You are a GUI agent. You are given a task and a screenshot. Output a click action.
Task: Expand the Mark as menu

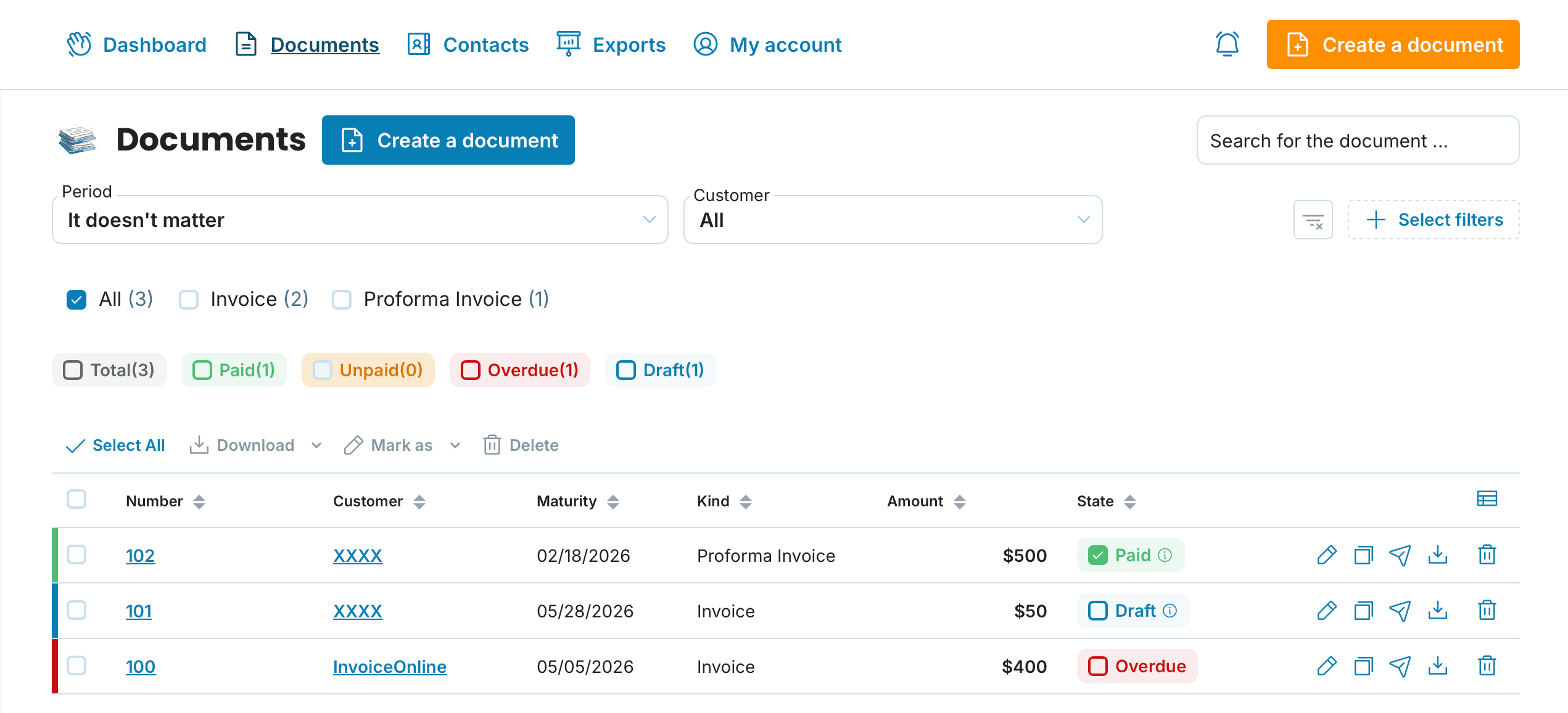[x=455, y=445]
